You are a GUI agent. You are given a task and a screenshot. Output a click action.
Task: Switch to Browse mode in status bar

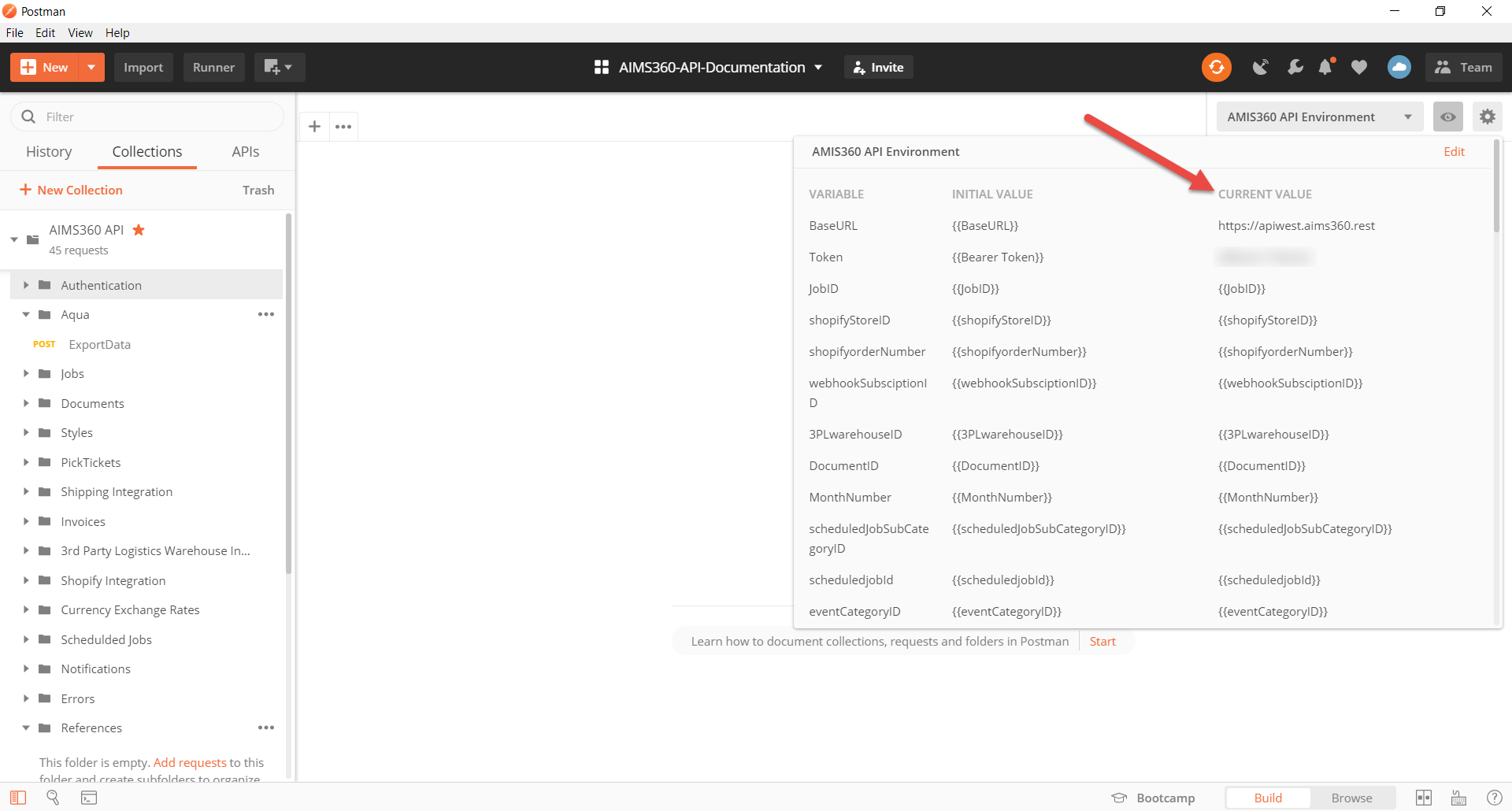click(1351, 798)
